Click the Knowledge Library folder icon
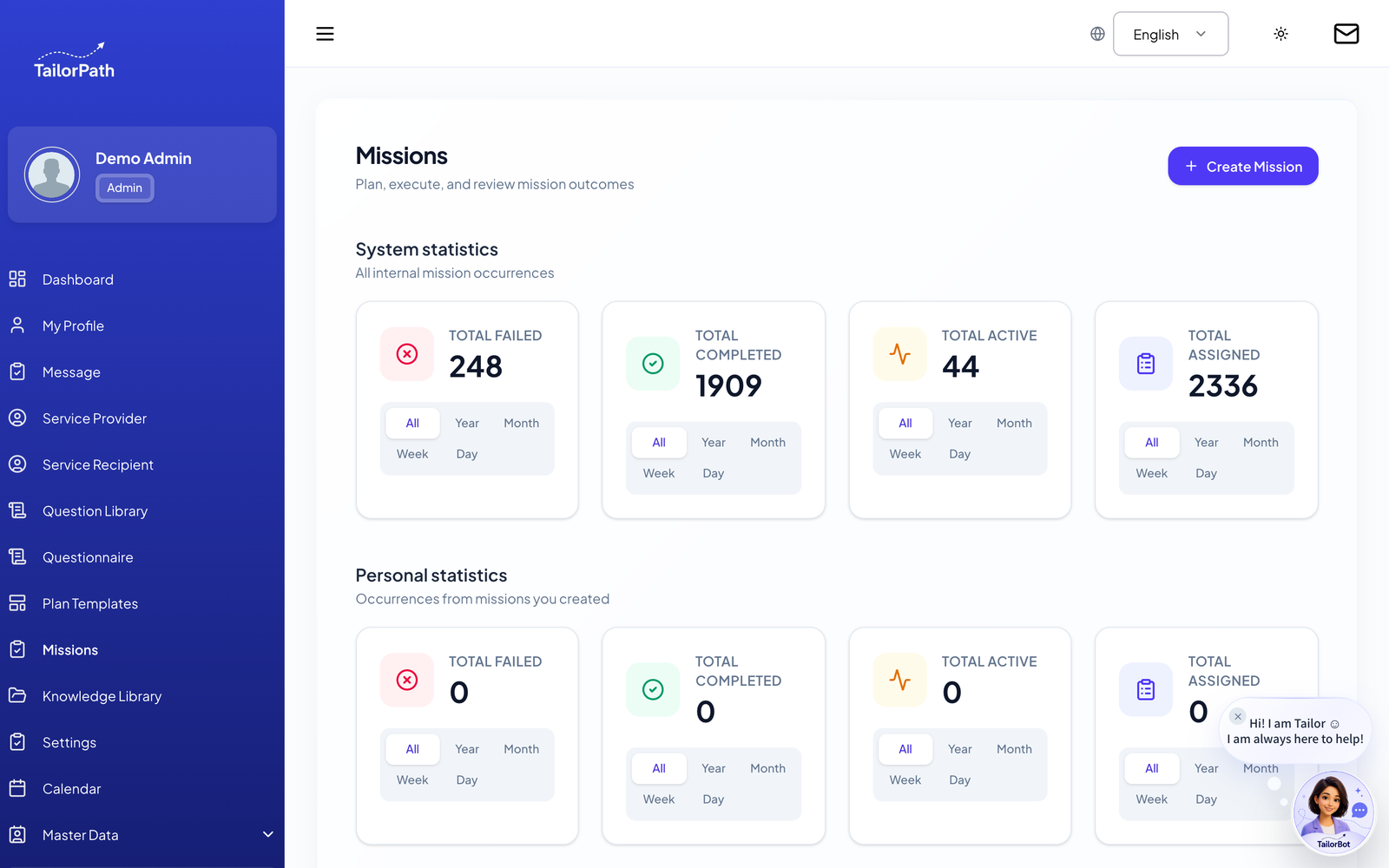 pyautogui.click(x=17, y=695)
